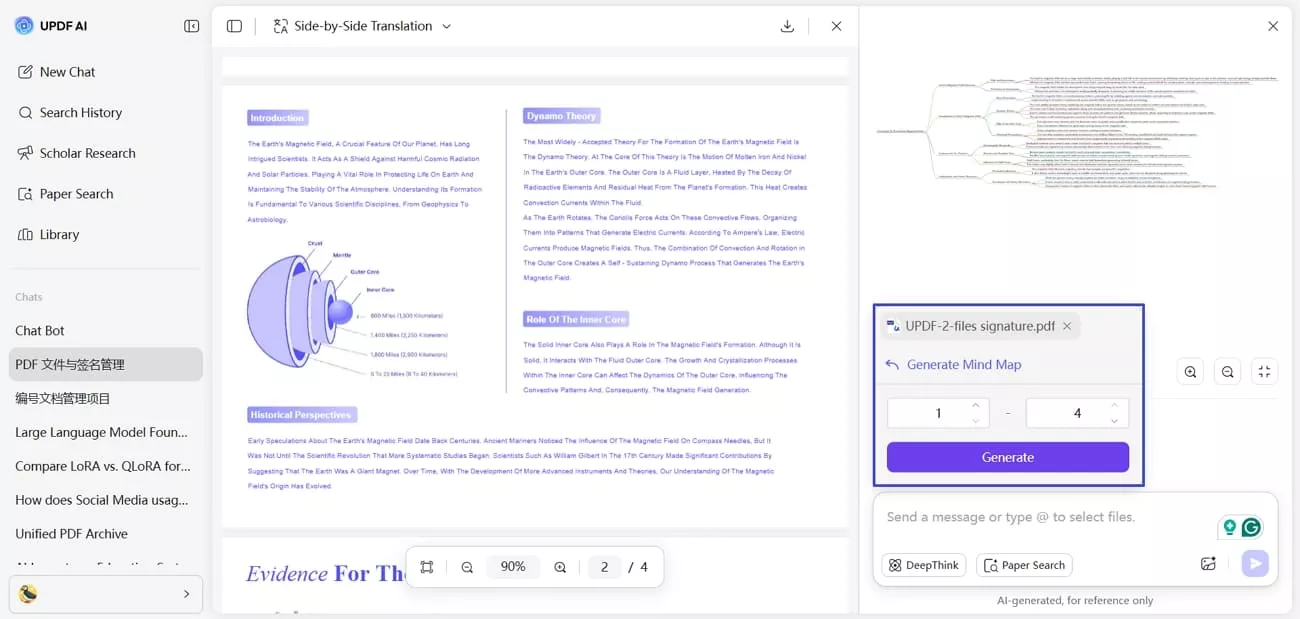
Task: Enable Paper Search mode
Action: (x=1024, y=565)
